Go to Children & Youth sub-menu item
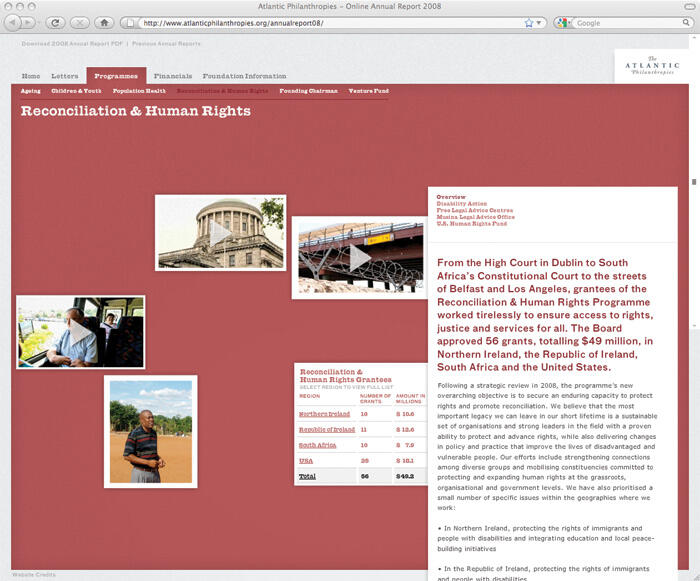Viewport: 700px width, 581px height. click(76, 91)
